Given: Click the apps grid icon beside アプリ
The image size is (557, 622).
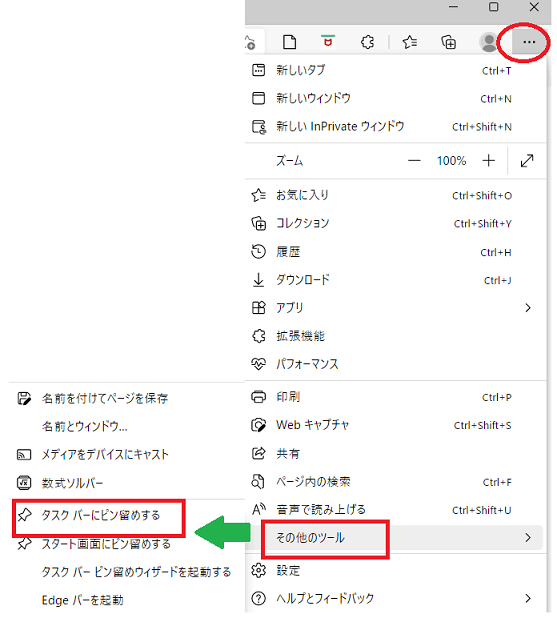Looking at the screenshot, I should pyautogui.click(x=258, y=307).
